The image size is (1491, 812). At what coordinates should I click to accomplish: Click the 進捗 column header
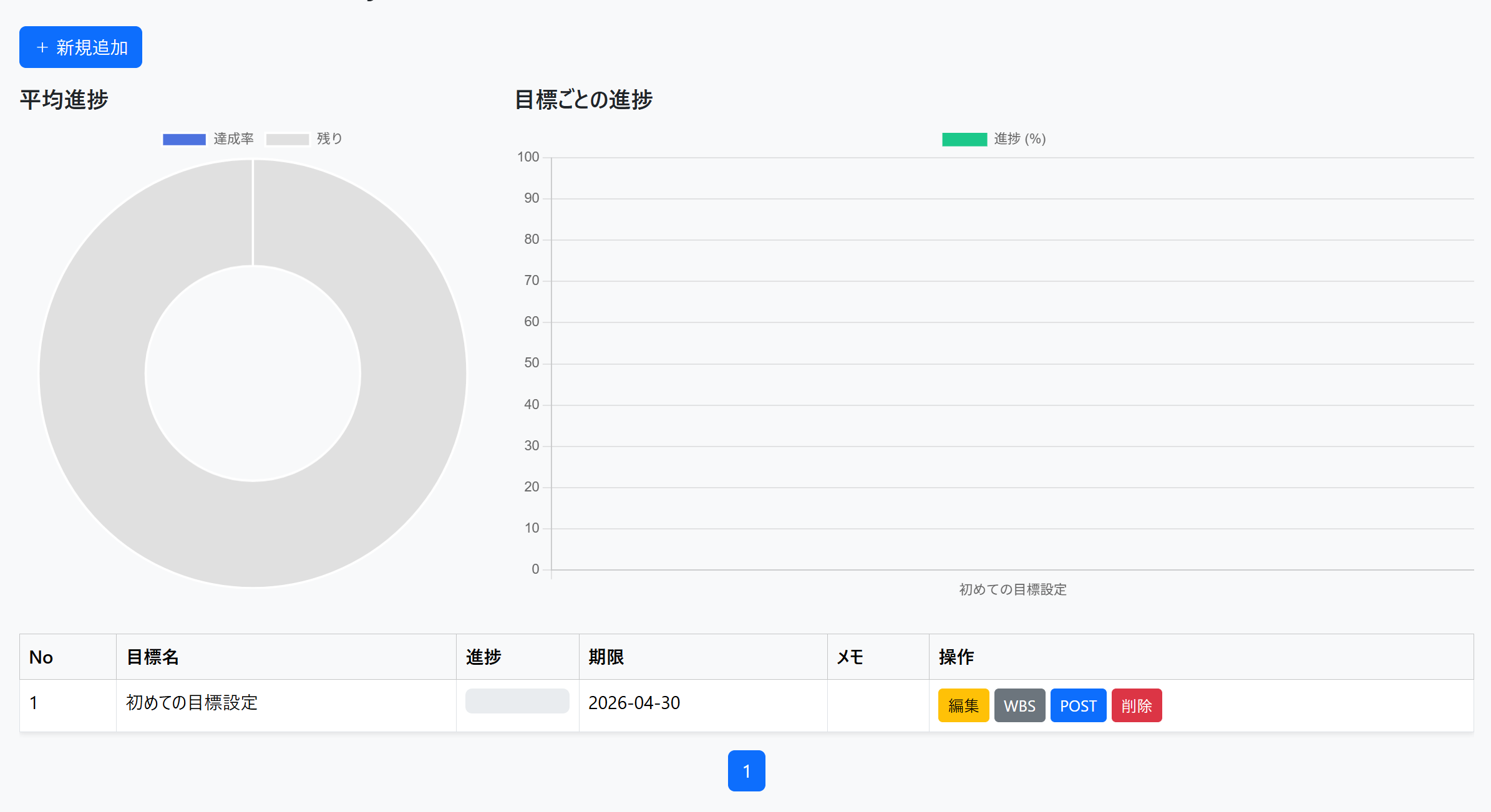[x=484, y=657]
